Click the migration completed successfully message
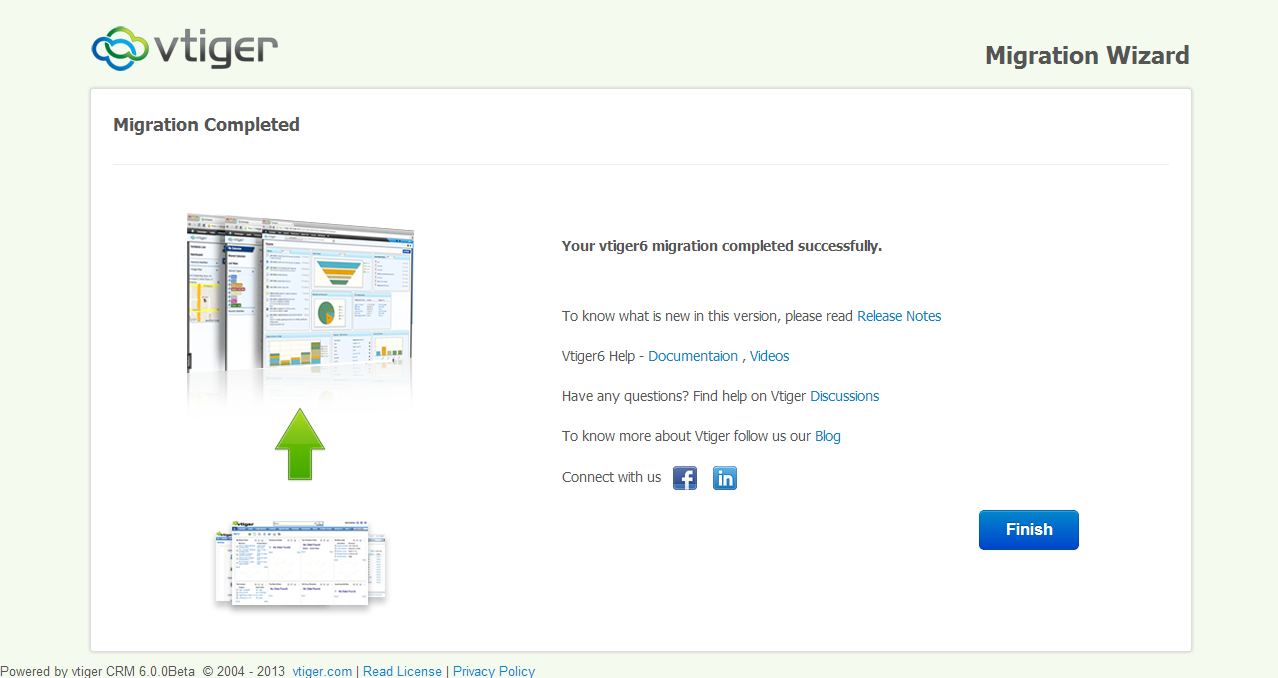1278x678 pixels. pyautogui.click(x=721, y=246)
